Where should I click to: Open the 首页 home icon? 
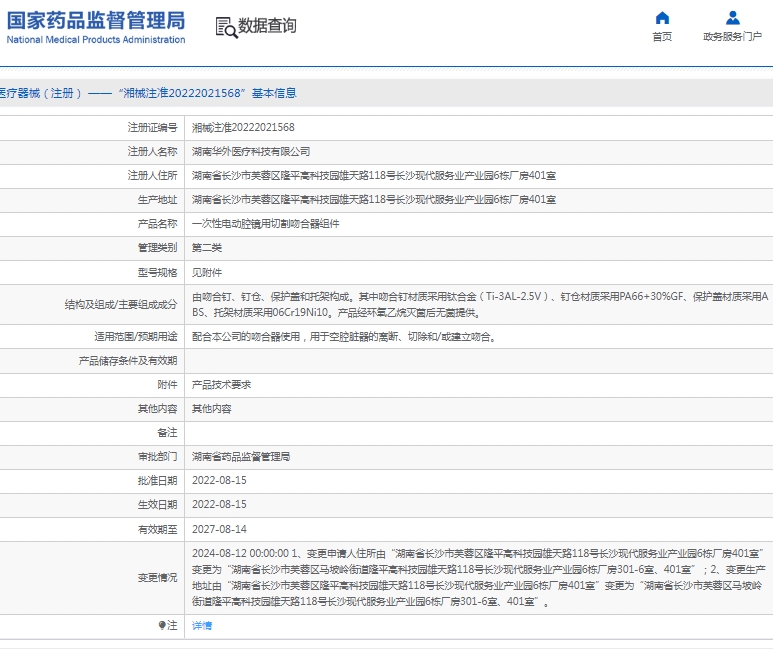click(662, 18)
